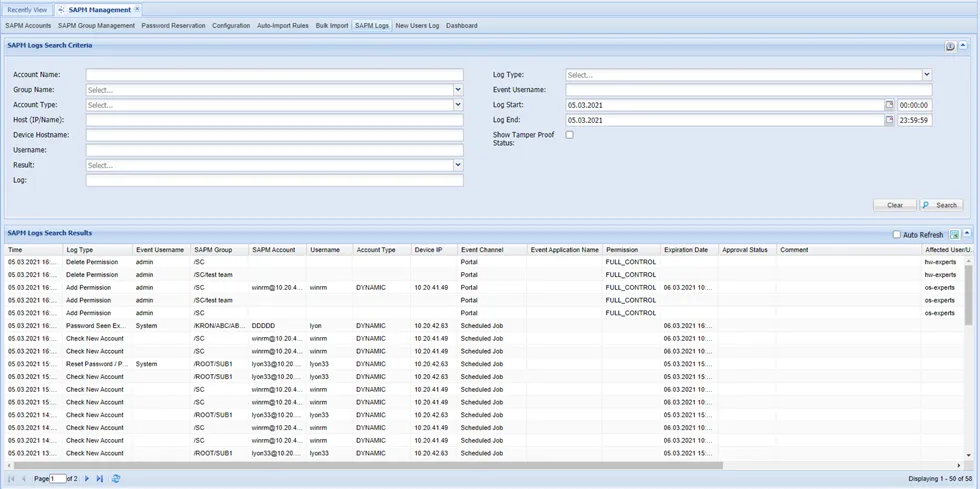Jump to the last results page

(99, 478)
